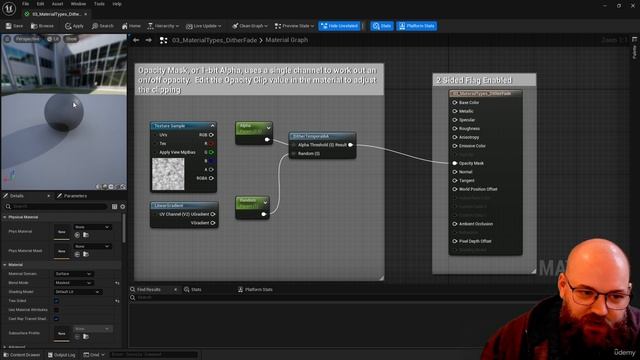Click 03_MaterialTypes_DitherFade breadcrumb link

pos(214,40)
